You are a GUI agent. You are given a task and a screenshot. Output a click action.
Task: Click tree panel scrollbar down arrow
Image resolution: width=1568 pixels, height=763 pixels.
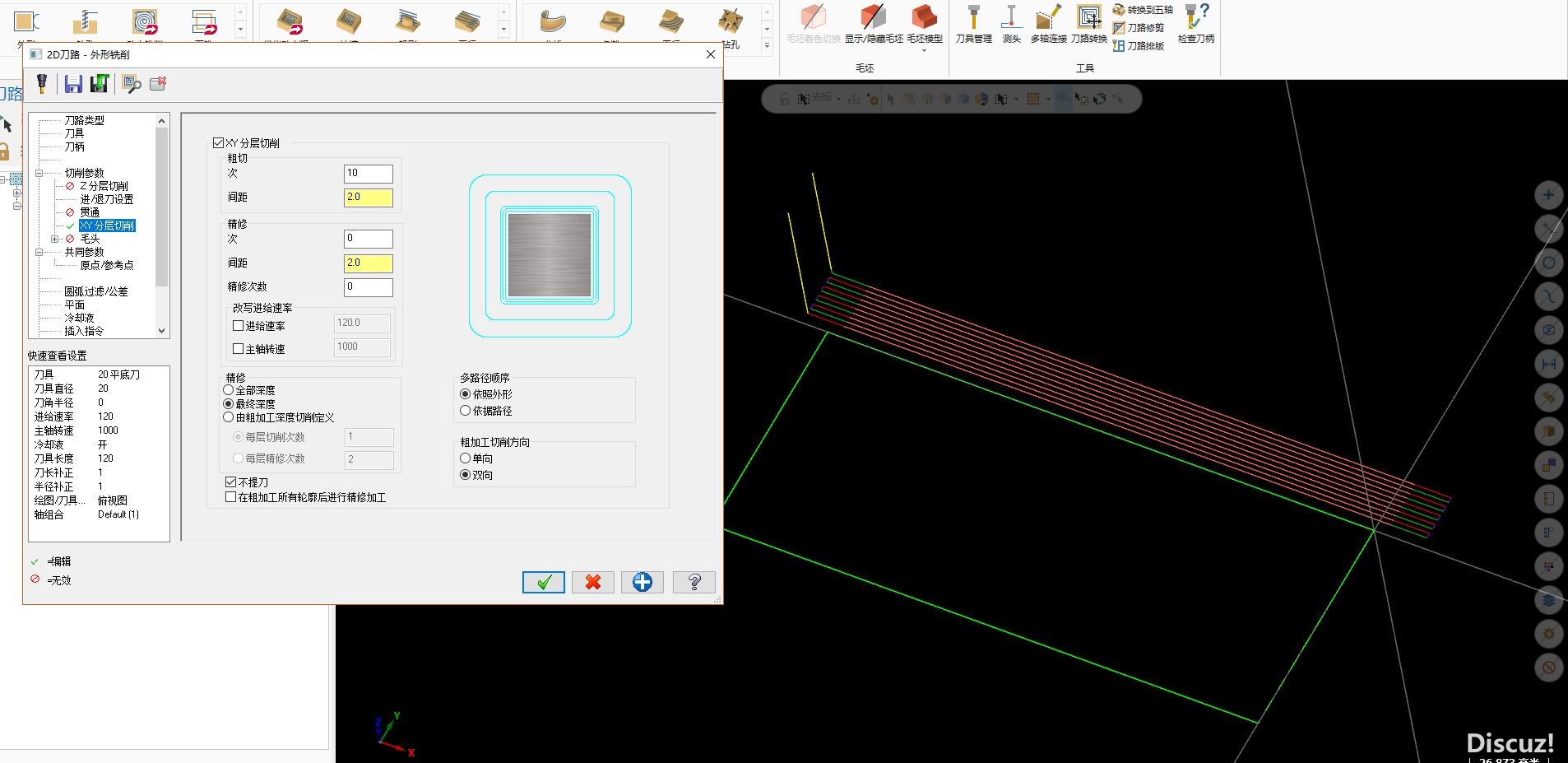(x=161, y=331)
